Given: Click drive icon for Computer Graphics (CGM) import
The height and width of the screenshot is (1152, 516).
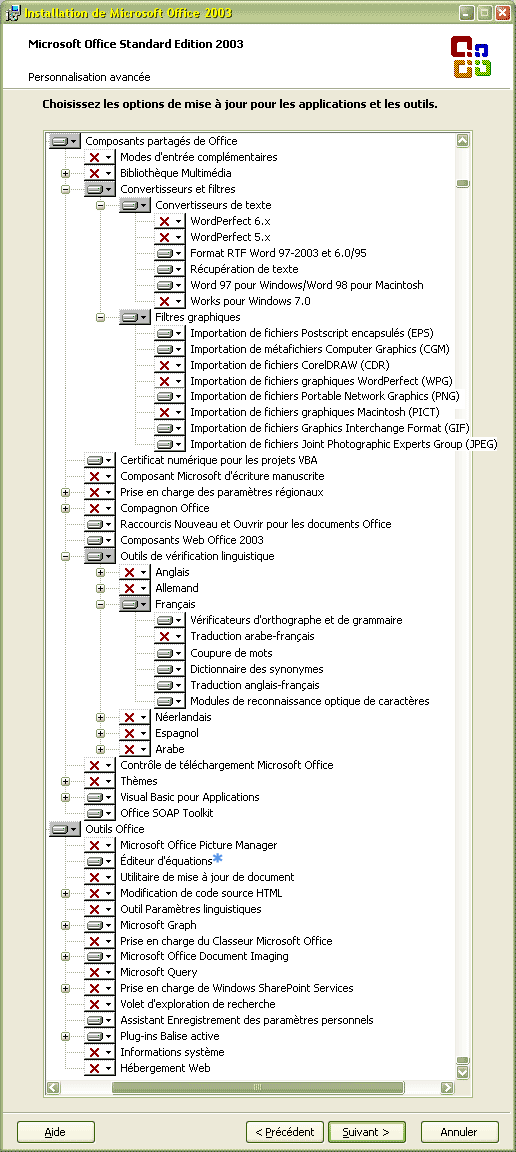Looking at the screenshot, I should tap(165, 349).
